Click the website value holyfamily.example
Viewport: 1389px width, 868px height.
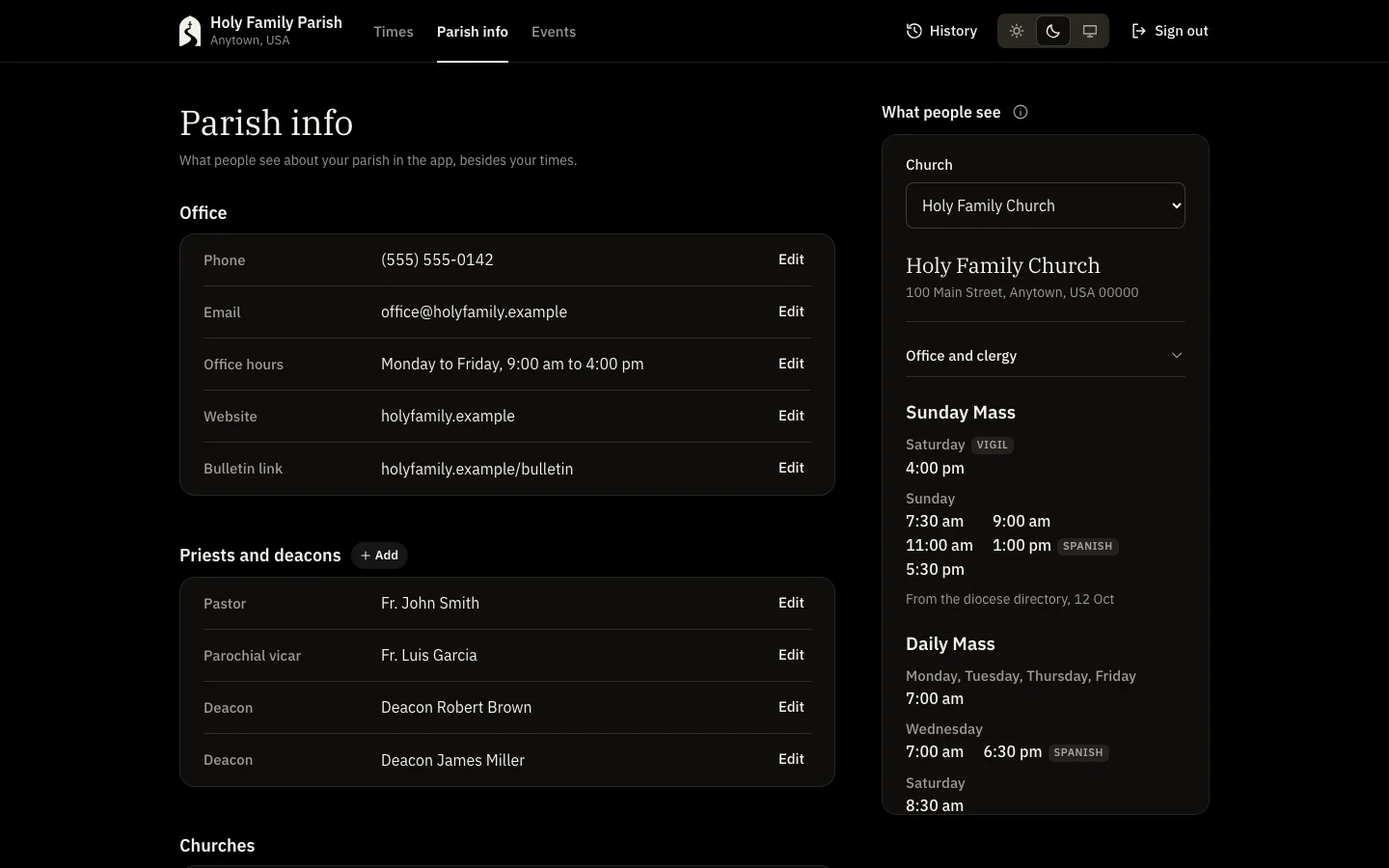pyautogui.click(x=448, y=416)
